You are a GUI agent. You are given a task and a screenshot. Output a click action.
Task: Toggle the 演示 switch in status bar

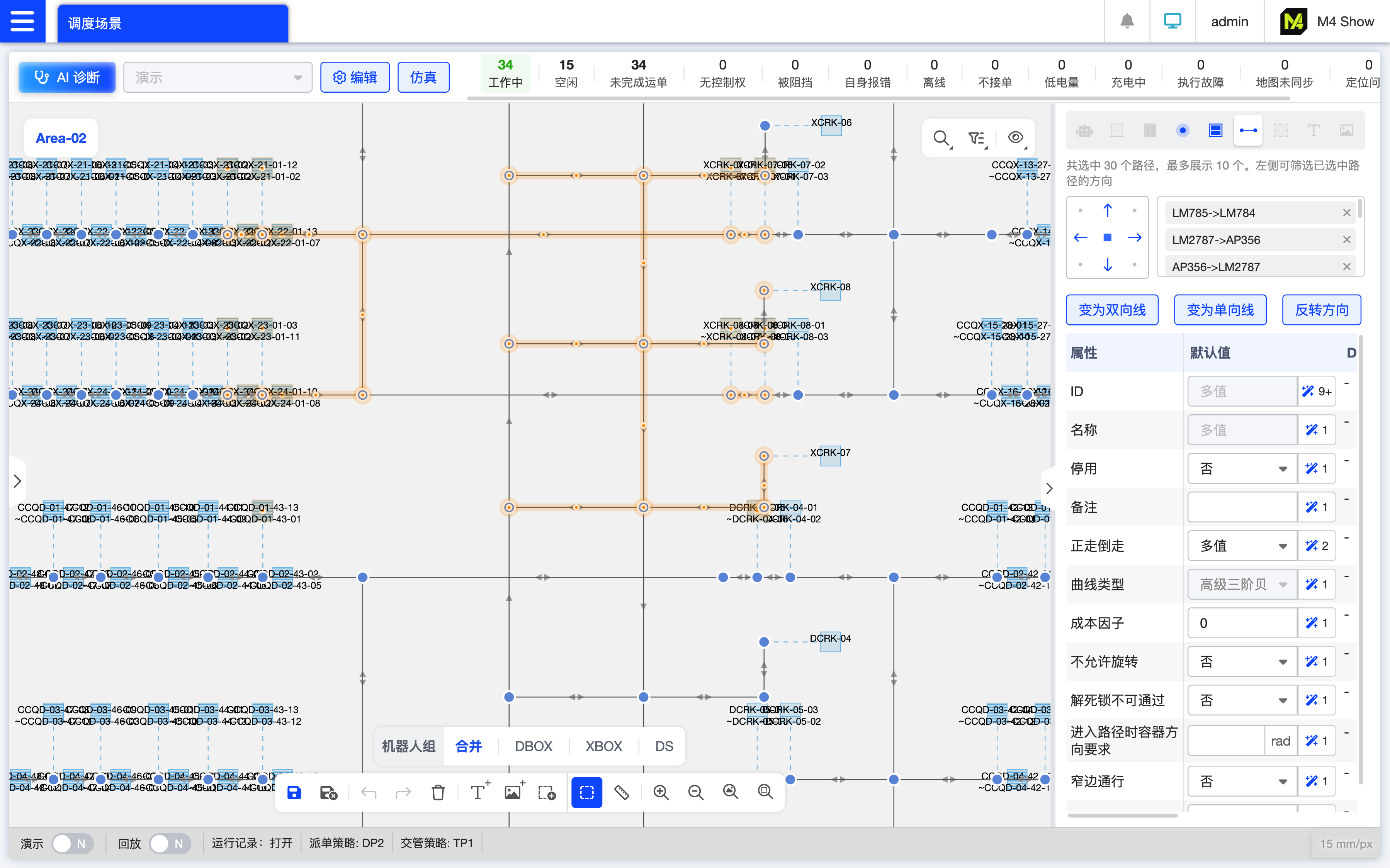tap(72, 843)
